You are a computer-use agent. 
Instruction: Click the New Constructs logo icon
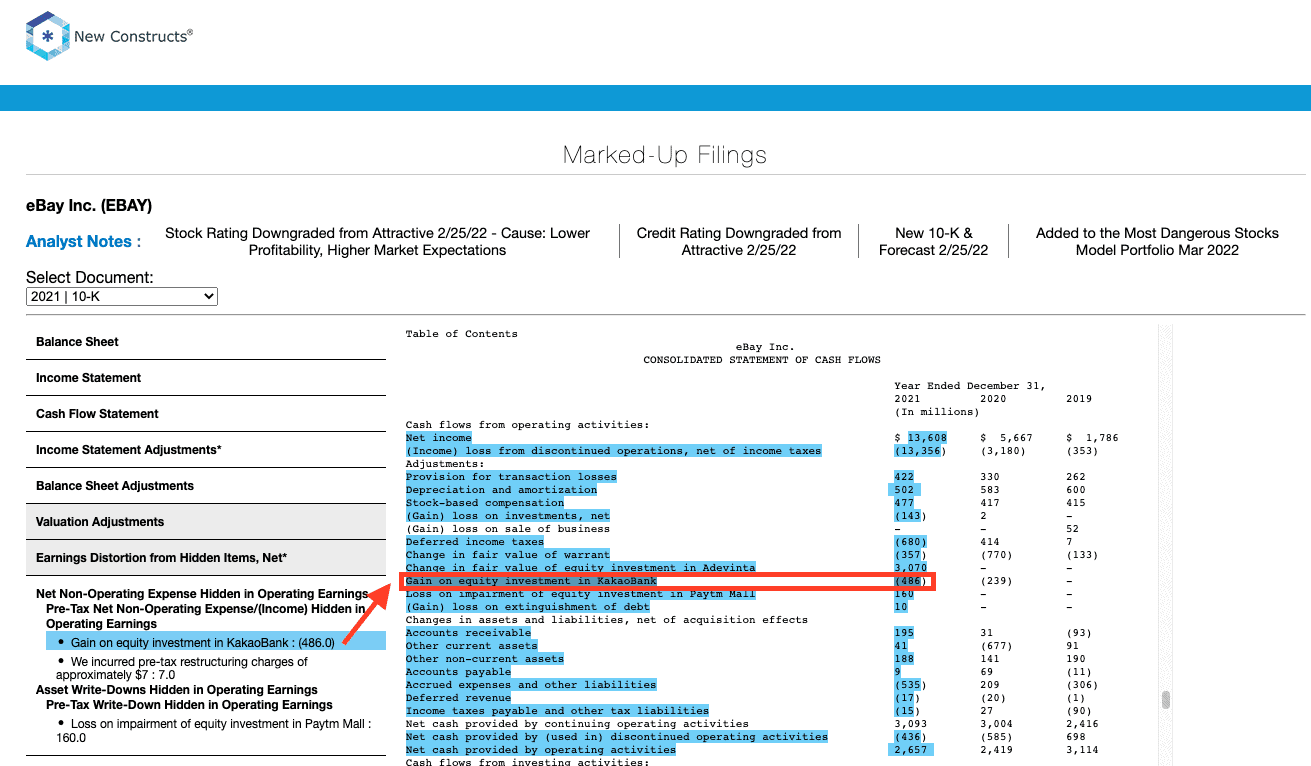click(46, 37)
